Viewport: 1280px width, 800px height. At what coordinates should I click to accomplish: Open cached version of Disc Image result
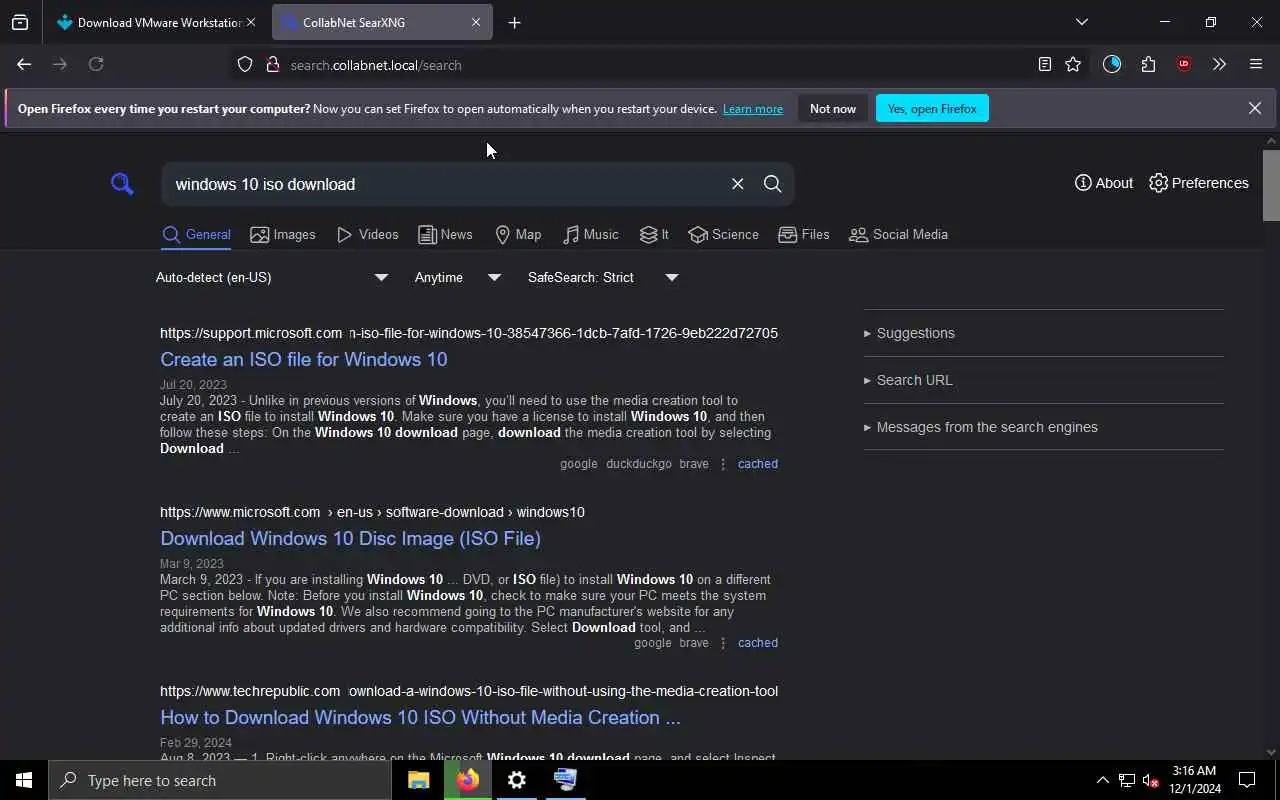click(757, 643)
